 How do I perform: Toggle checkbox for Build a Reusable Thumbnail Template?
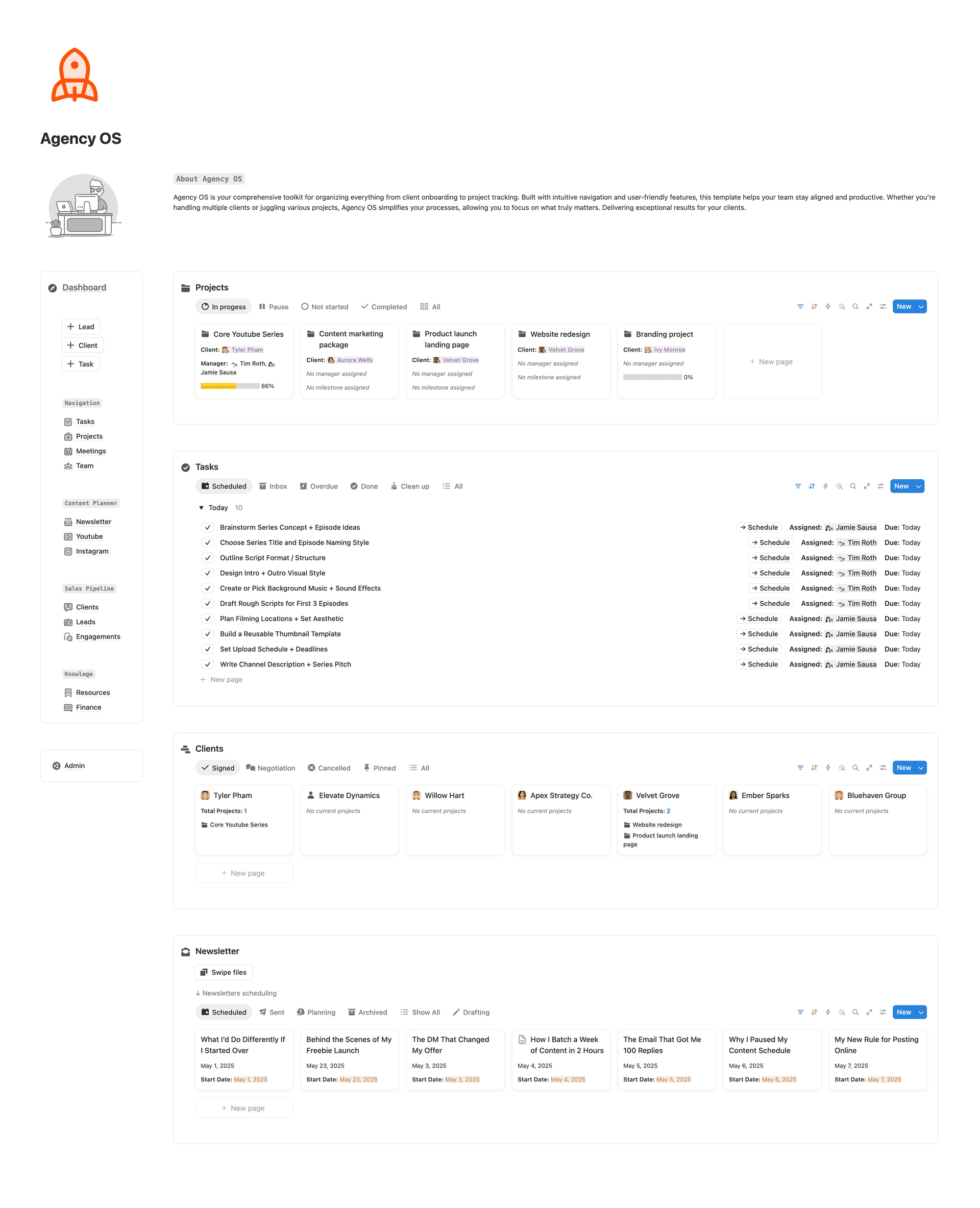coord(208,634)
